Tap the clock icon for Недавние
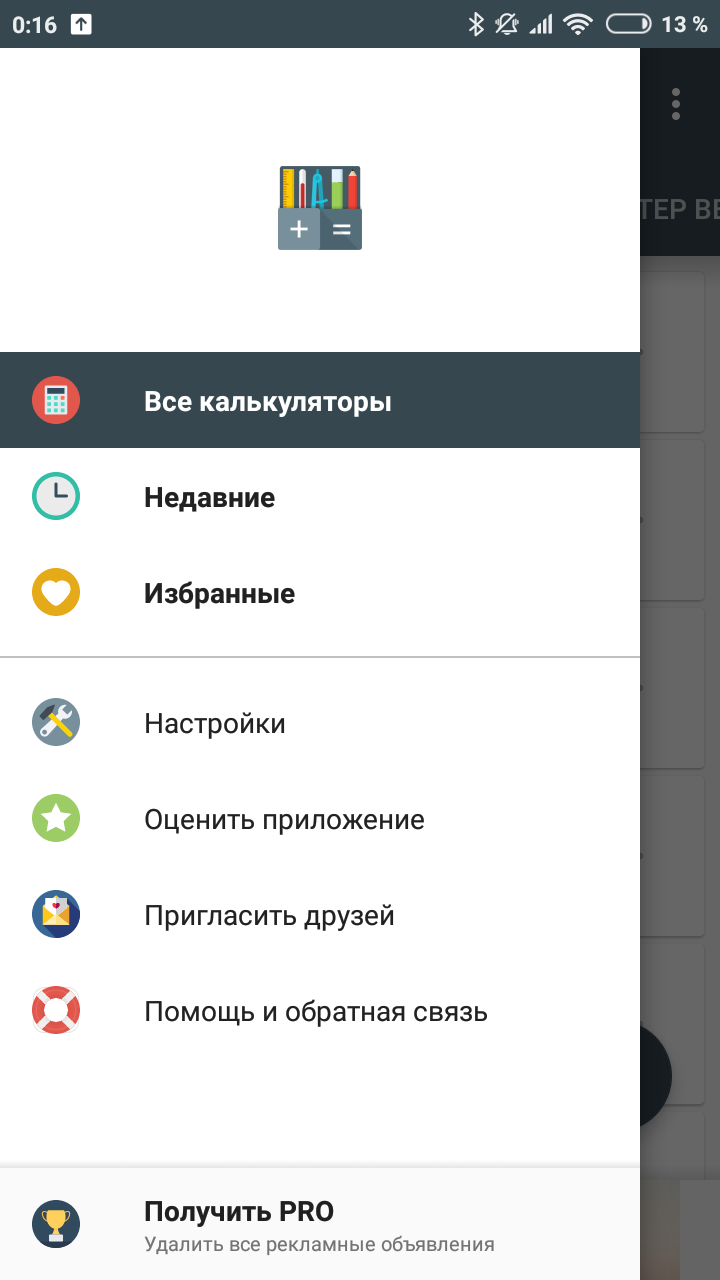The width and height of the screenshot is (720, 1280). tap(56, 497)
